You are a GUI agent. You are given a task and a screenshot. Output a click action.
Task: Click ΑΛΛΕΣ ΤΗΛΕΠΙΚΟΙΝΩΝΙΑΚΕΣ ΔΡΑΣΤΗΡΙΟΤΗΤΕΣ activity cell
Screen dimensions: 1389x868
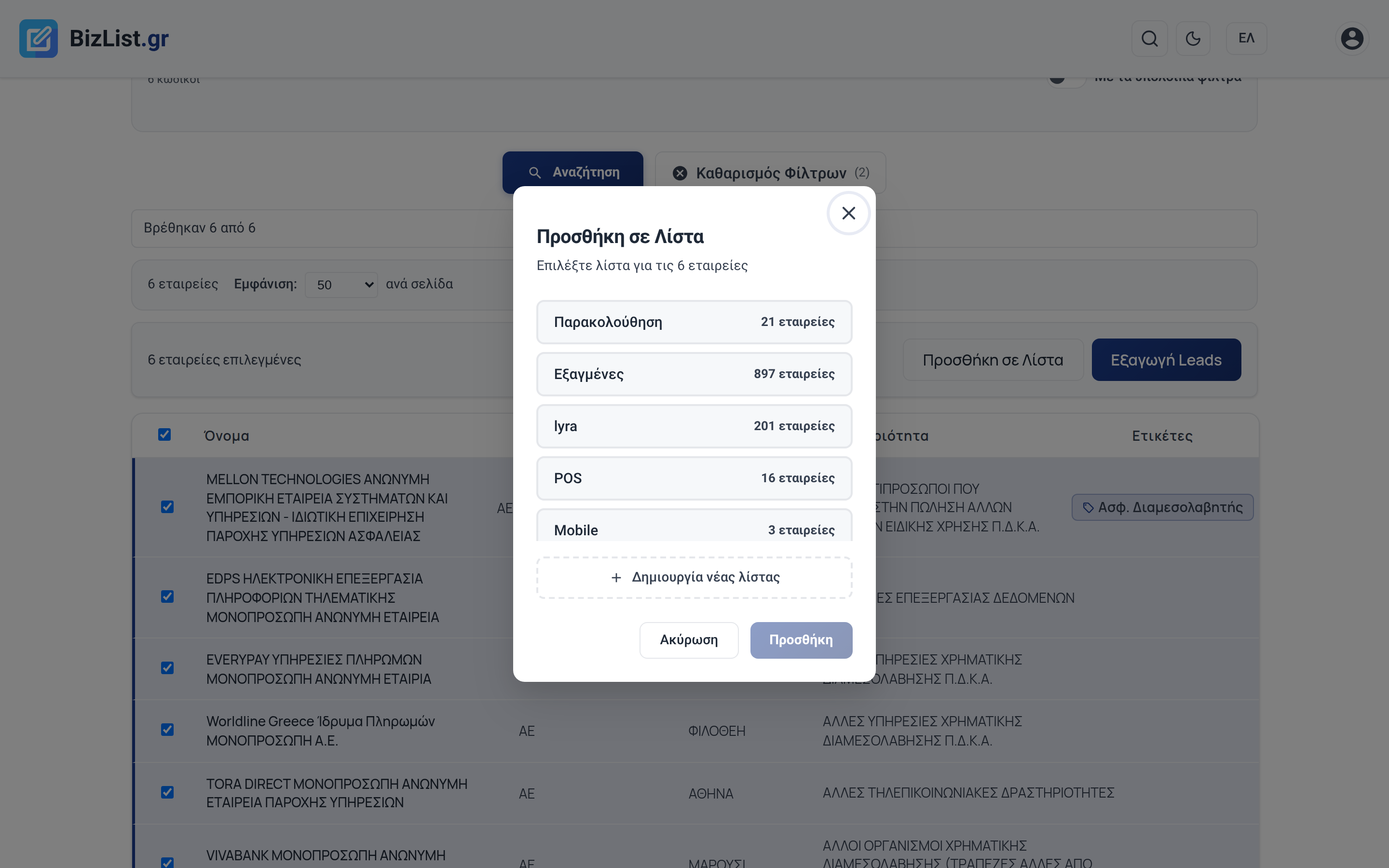968,793
